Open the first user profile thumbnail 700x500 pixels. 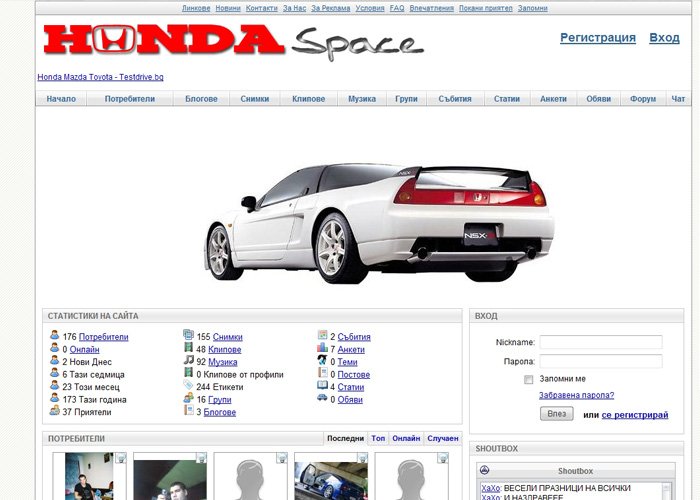coord(88,477)
